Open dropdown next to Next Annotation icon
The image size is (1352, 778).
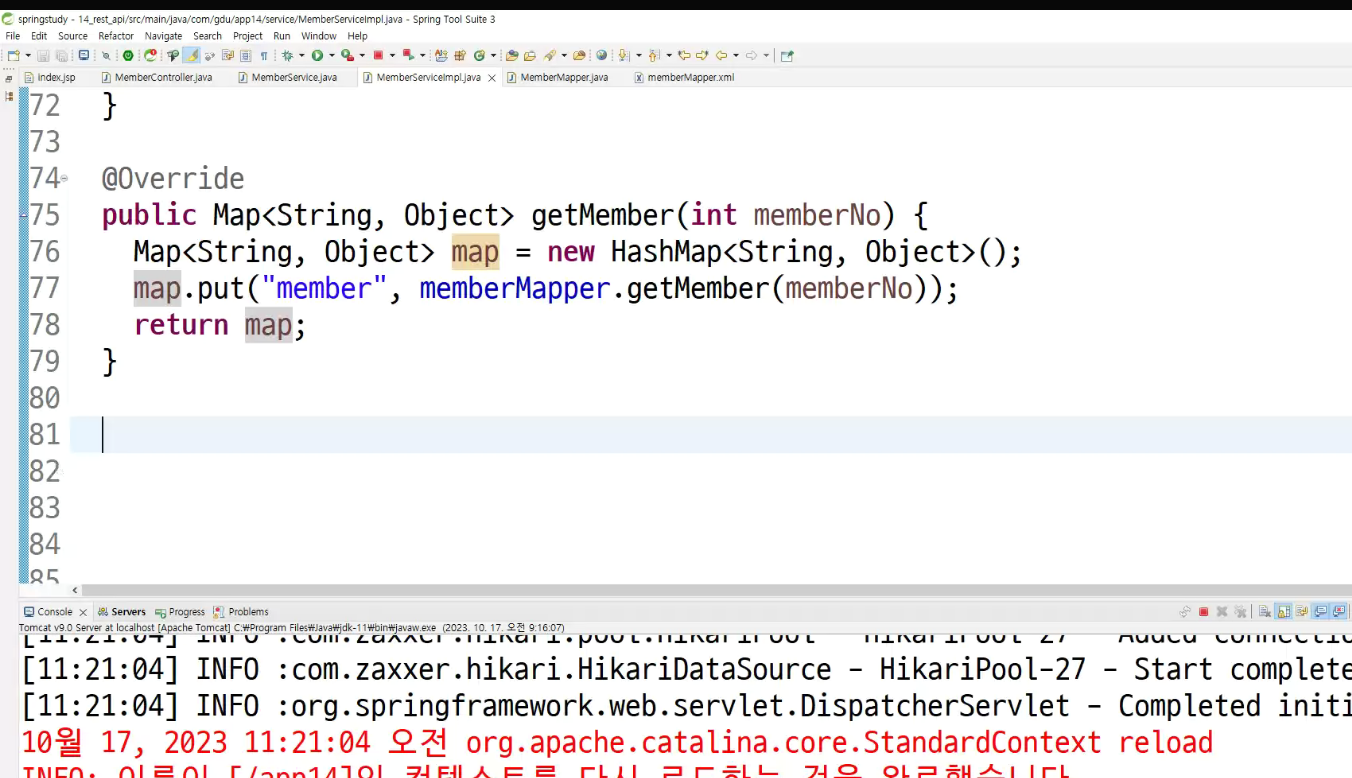coord(638,55)
